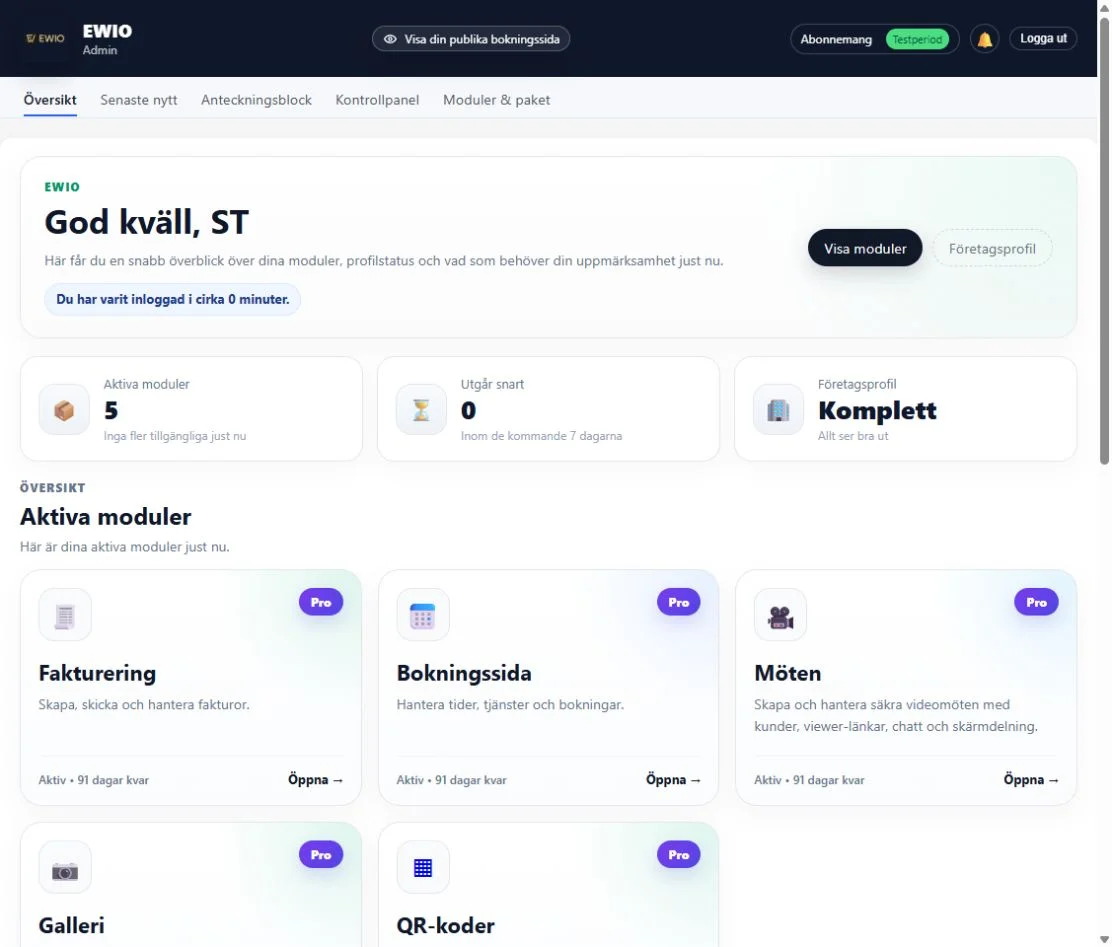The image size is (1112, 947).
Task: Click the Visa moduler button
Action: (x=865, y=248)
